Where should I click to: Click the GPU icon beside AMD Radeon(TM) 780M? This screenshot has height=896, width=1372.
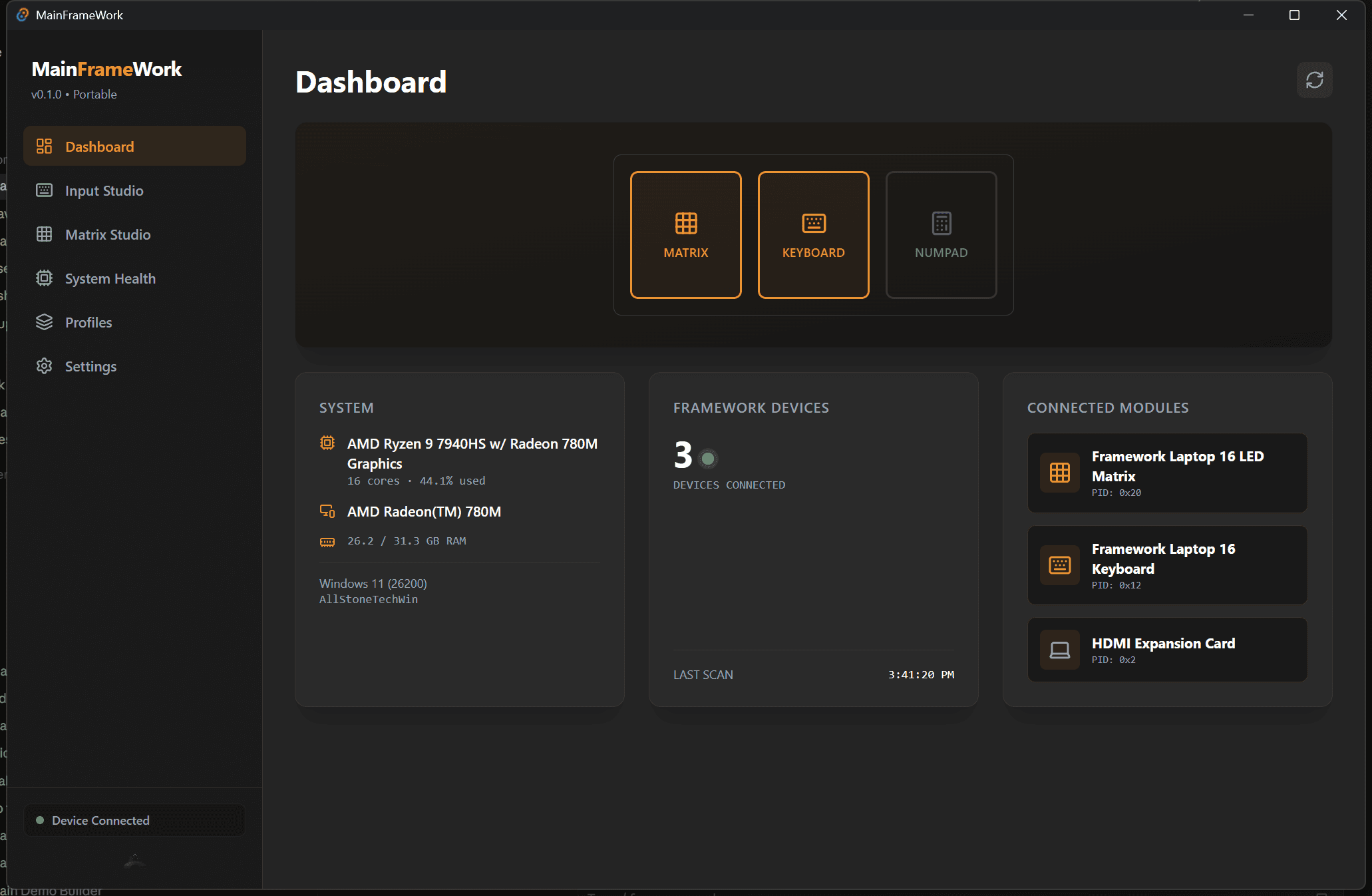pyautogui.click(x=327, y=511)
